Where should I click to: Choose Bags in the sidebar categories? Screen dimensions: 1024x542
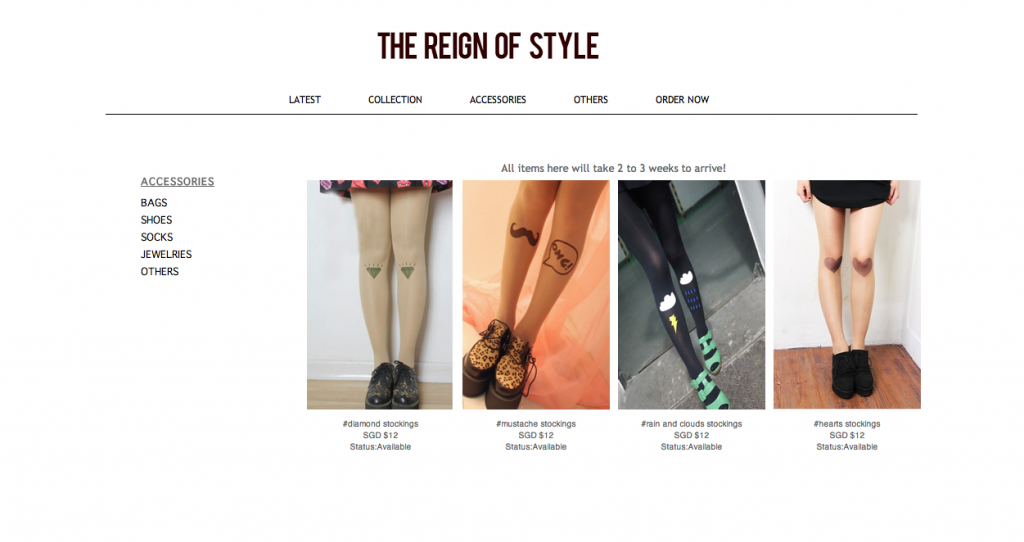pos(154,203)
